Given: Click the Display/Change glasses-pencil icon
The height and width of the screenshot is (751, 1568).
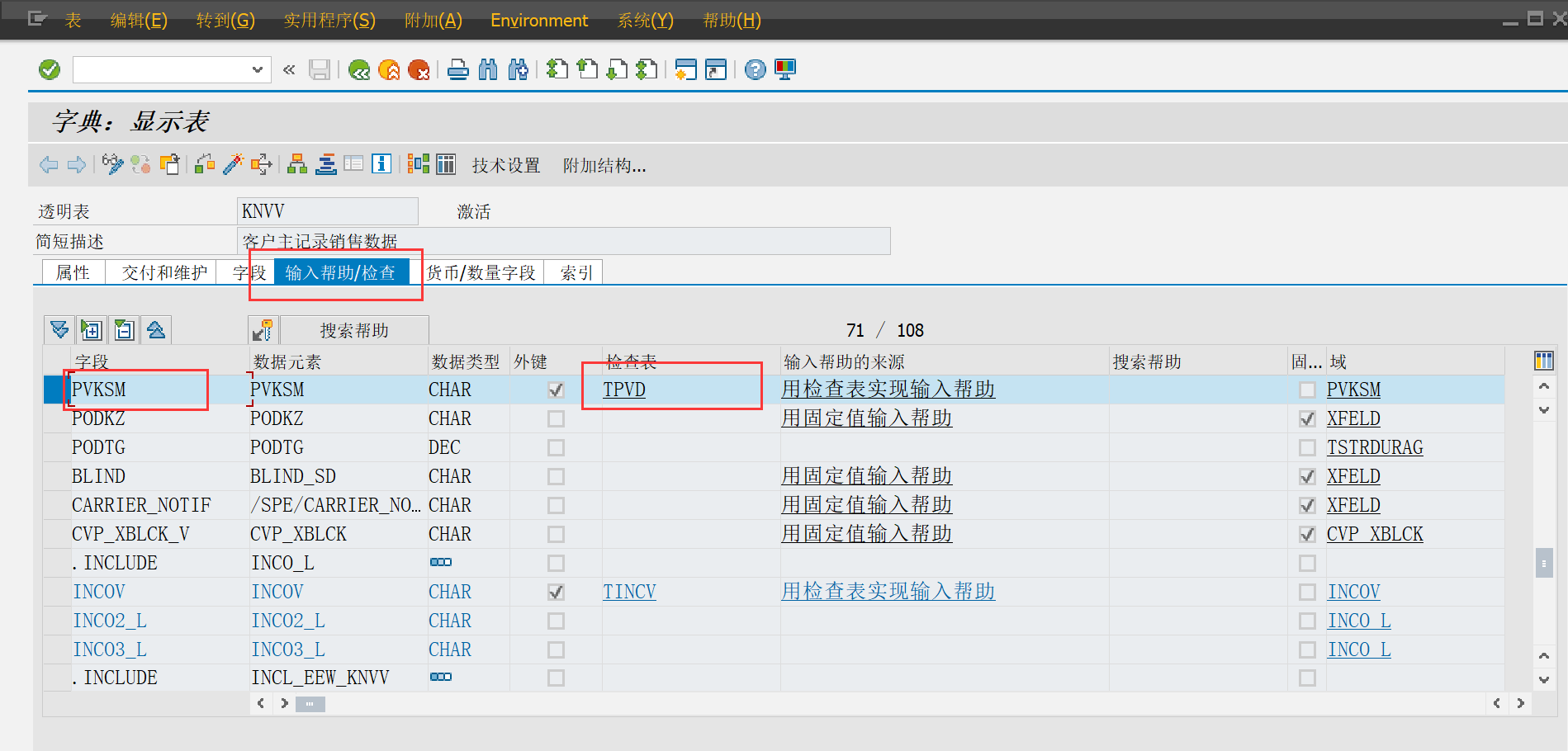Looking at the screenshot, I should point(113,164).
